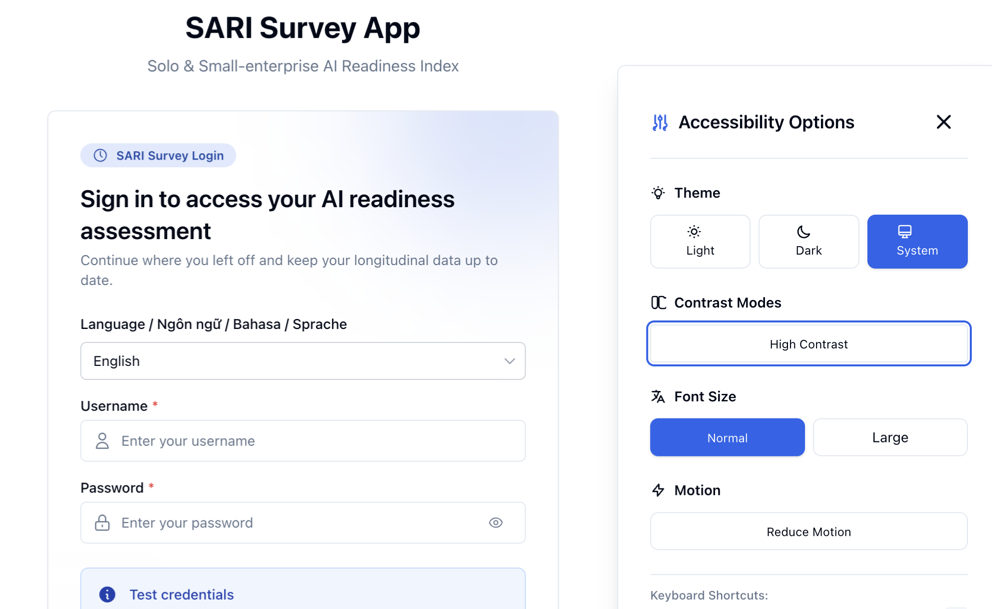Click the sliders icon beside Accessibility Options
Screen dimensions: 993x609
(660, 123)
